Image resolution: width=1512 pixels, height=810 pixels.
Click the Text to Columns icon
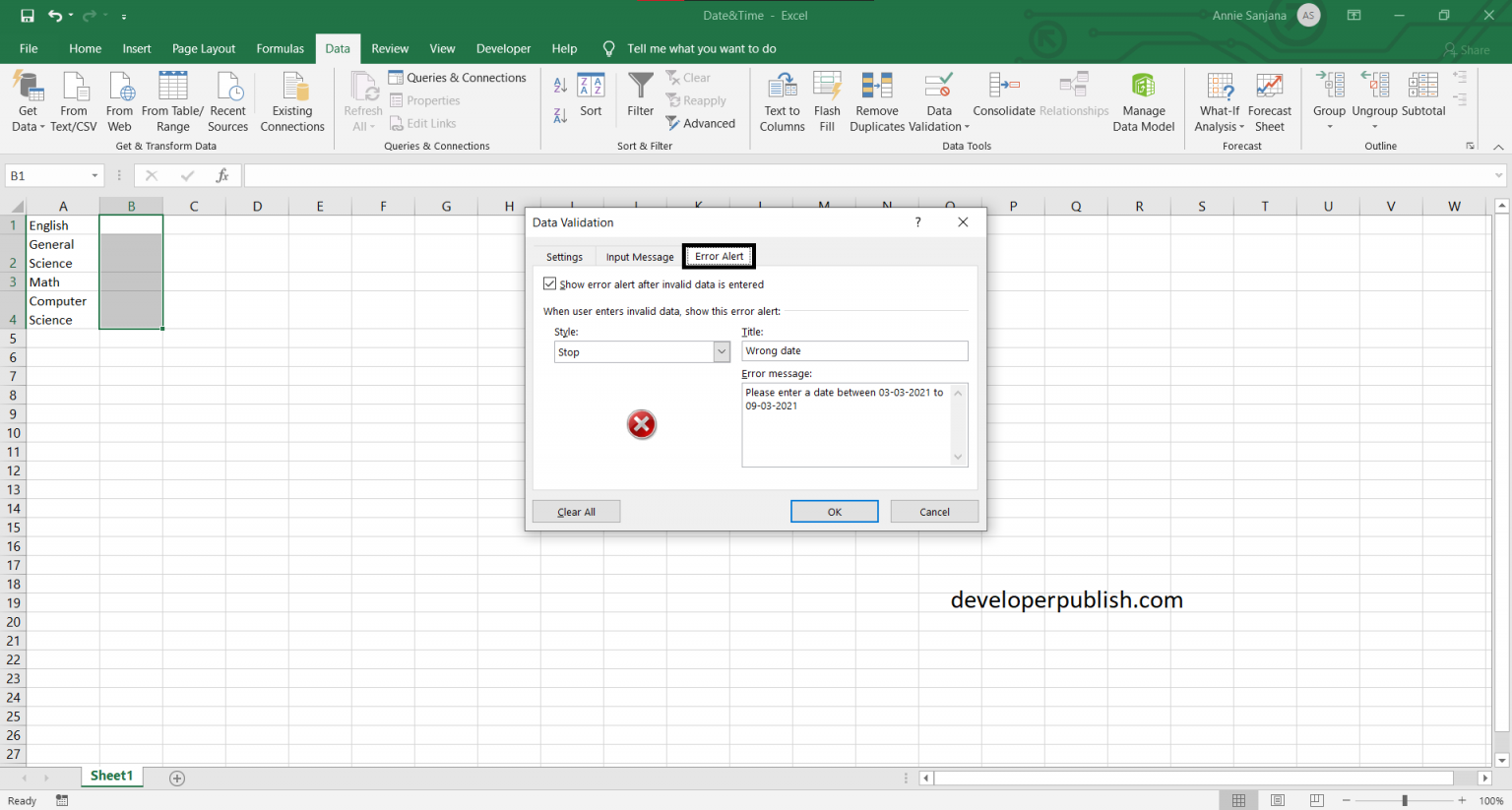tap(782, 99)
